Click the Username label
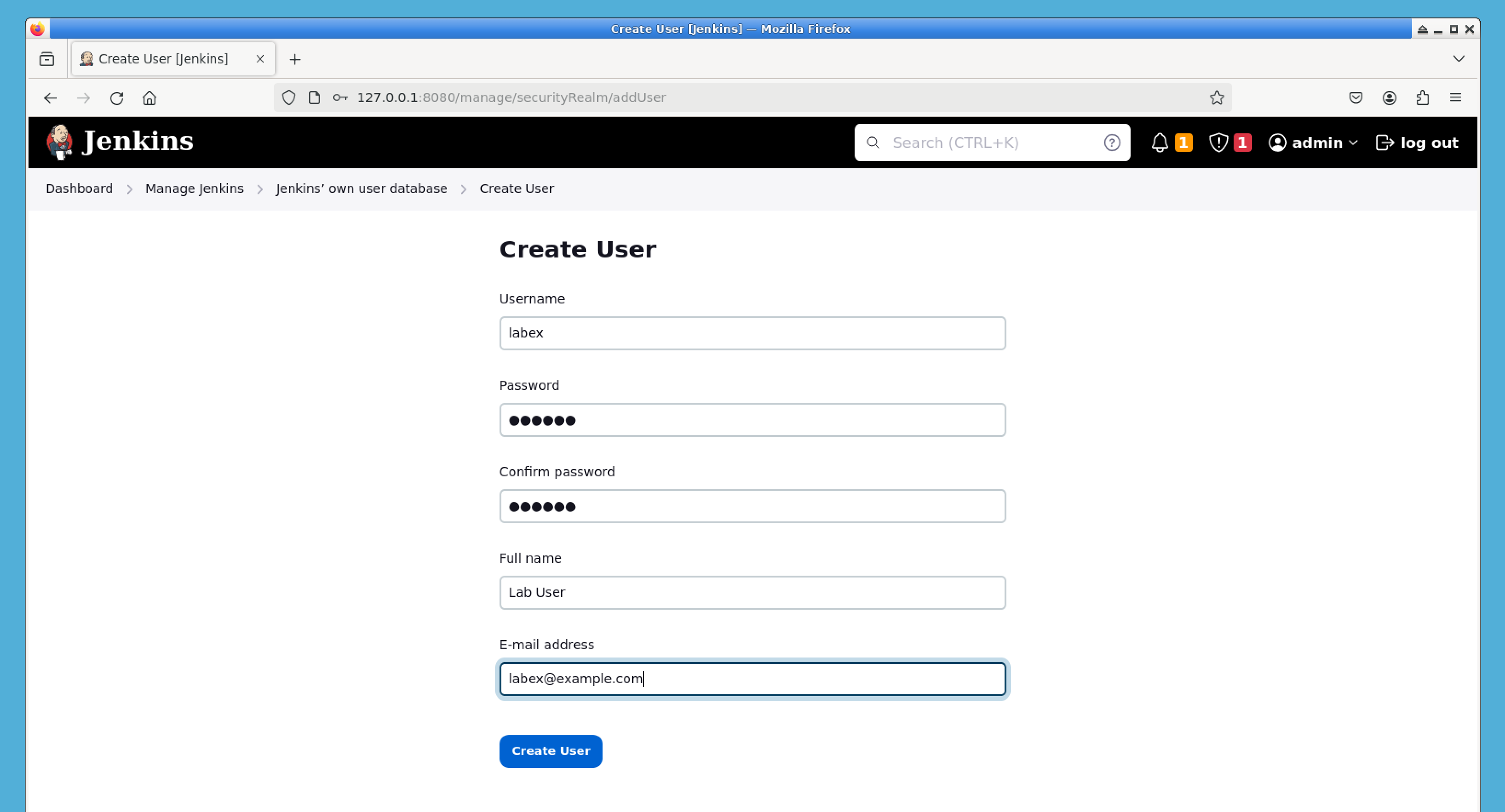 point(532,299)
